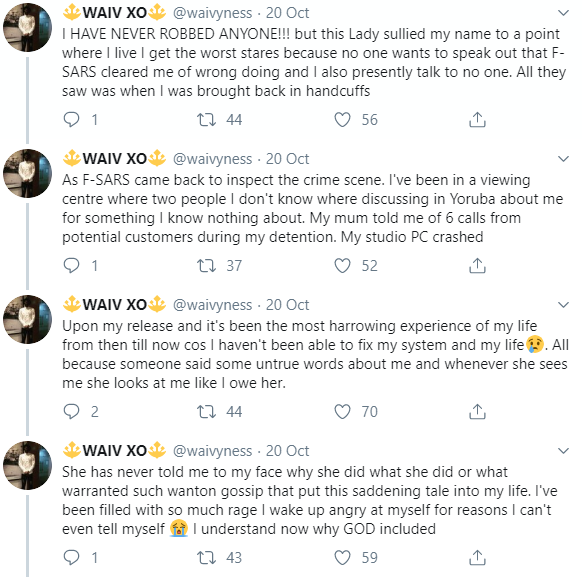Reply to the 'I HAVE NEVER ROBBED ANYONE' tweet
Screen dimensions: 582x577
[x=71, y=120]
